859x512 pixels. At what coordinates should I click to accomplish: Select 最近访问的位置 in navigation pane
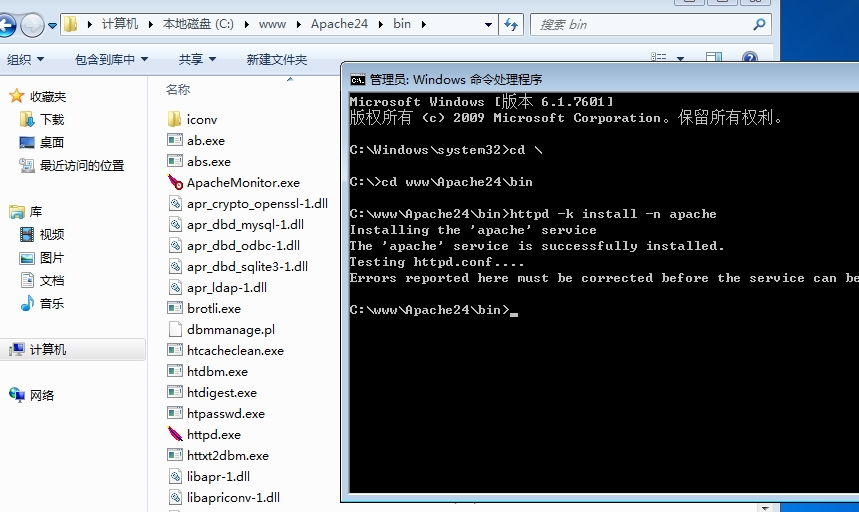tap(82, 165)
